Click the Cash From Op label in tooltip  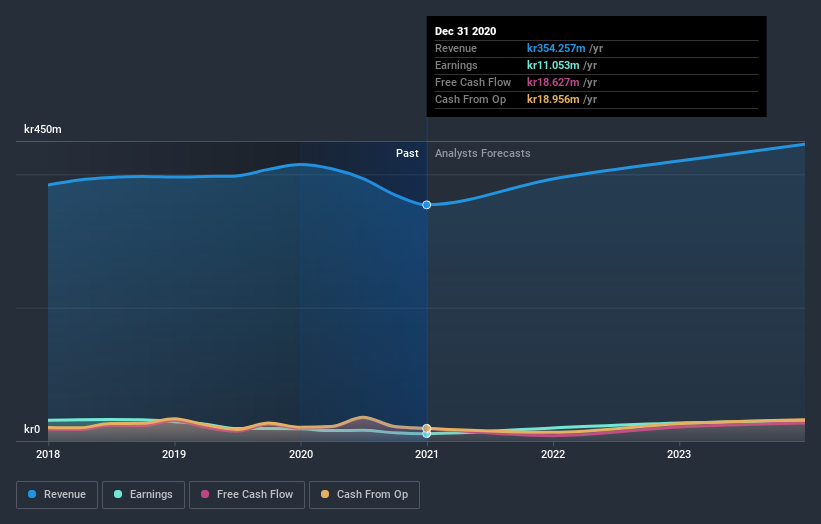470,99
